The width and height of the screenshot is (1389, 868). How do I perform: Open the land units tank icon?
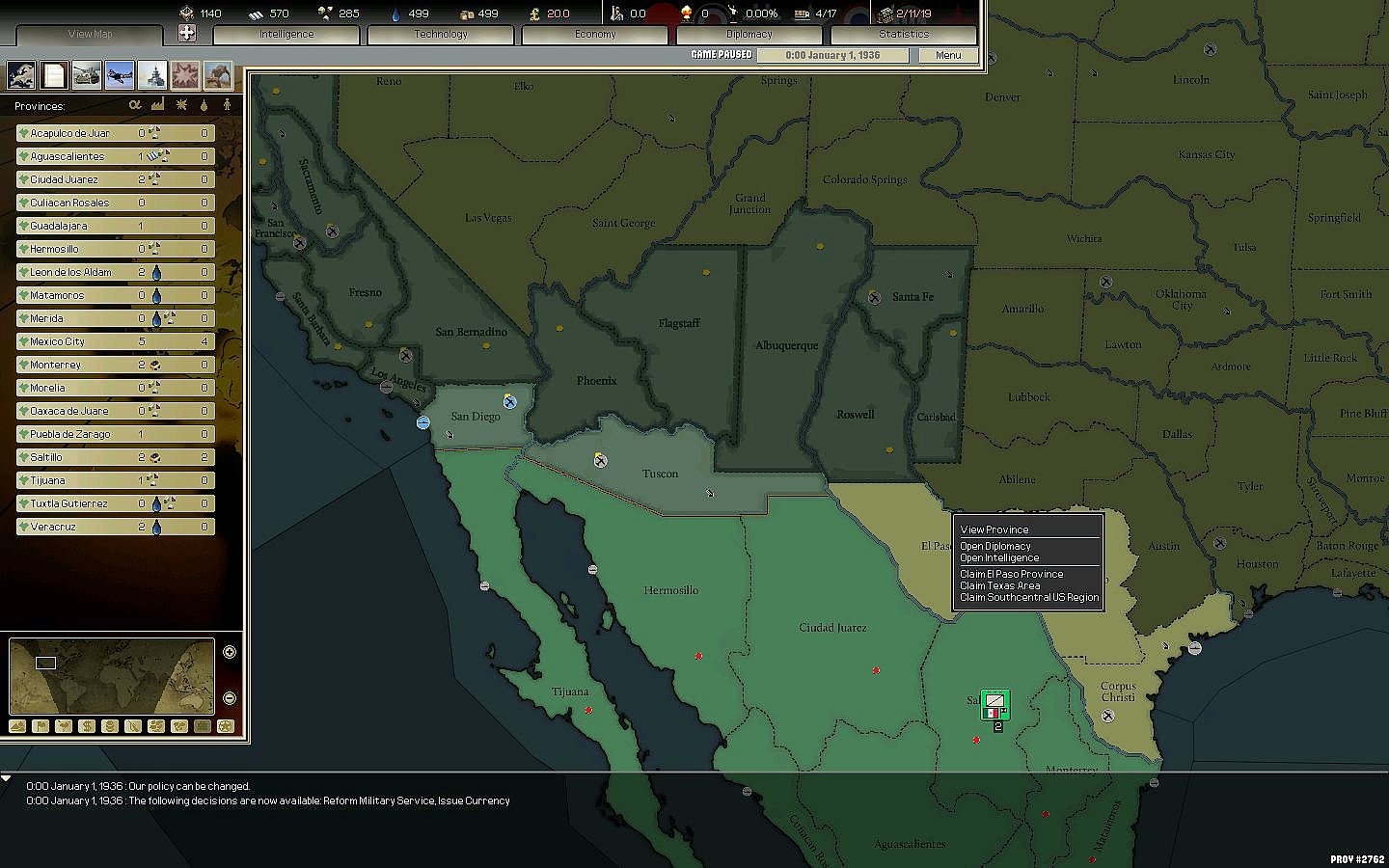[87, 74]
